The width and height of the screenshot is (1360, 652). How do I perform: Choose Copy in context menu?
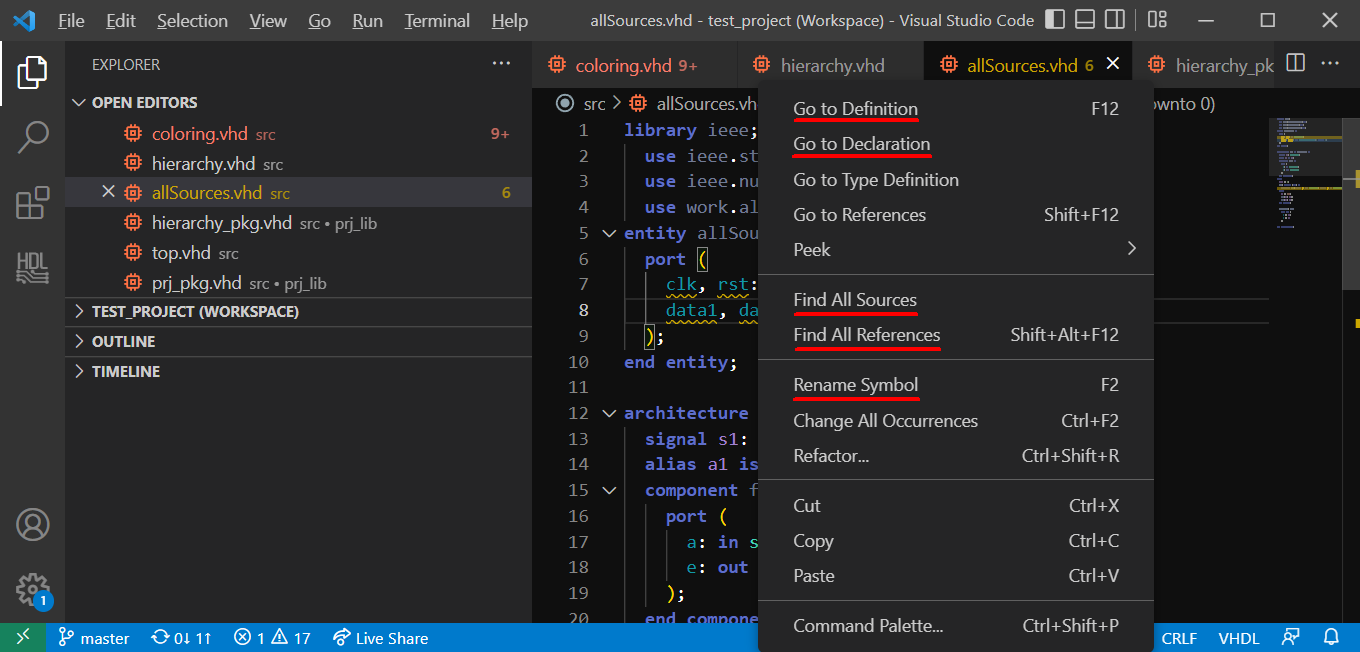[x=956, y=541]
